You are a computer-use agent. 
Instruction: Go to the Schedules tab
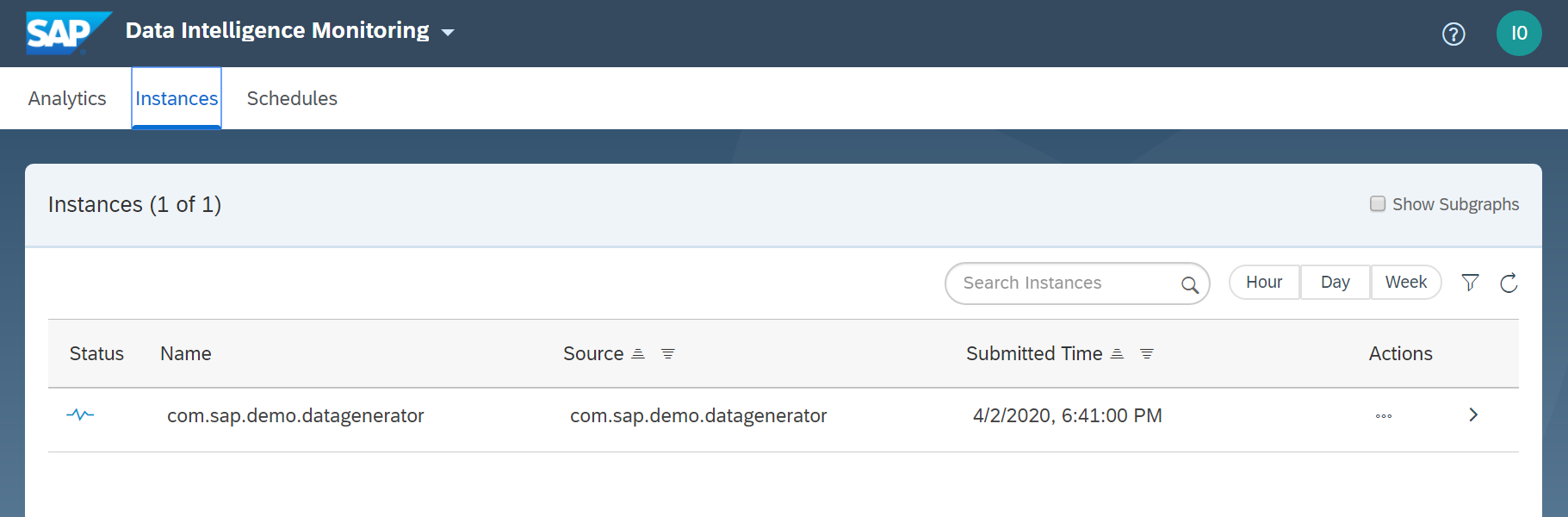point(292,98)
